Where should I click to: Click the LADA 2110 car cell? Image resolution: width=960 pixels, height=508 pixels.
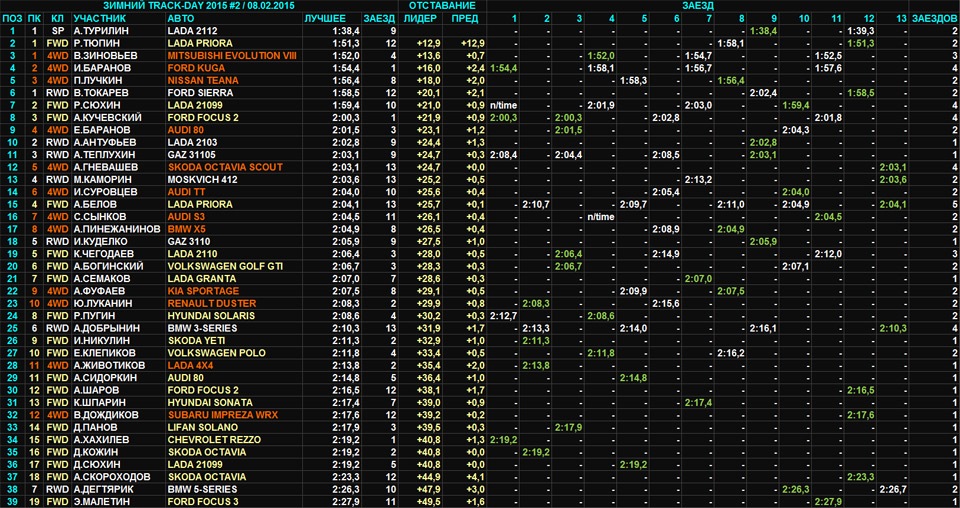coord(192,254)
